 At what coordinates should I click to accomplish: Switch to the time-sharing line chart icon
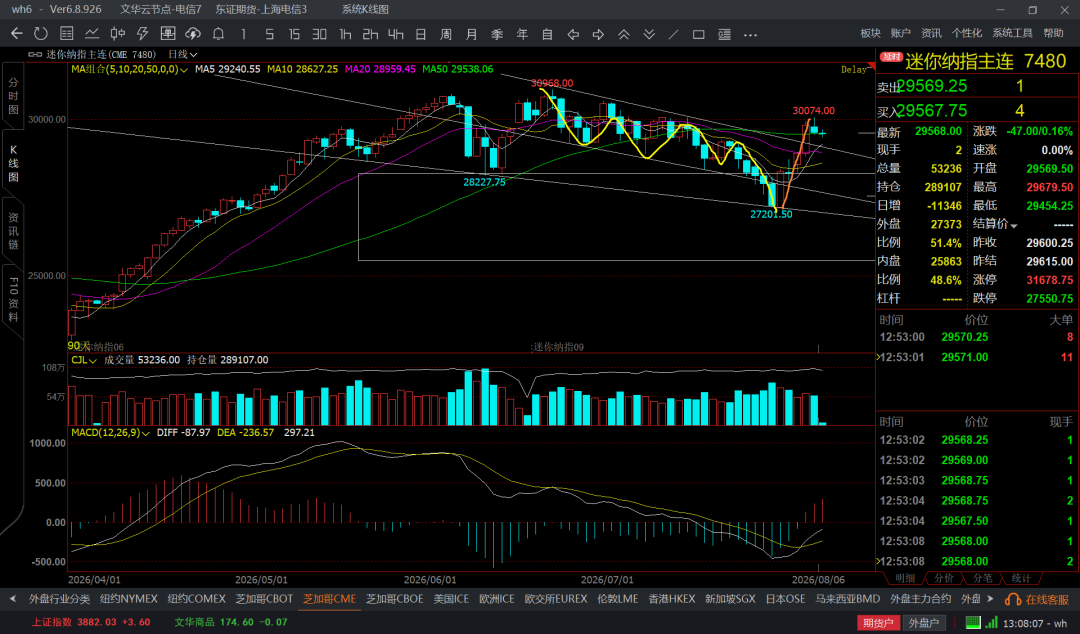[x=92, y=34]
